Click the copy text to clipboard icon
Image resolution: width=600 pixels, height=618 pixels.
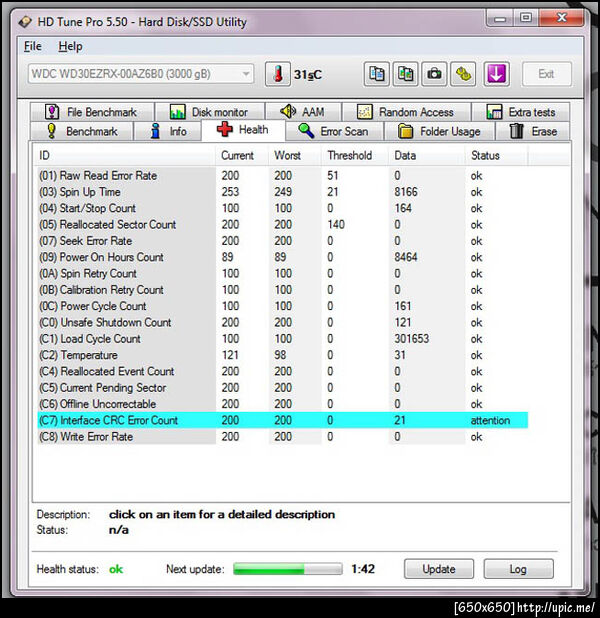point(376,74)
